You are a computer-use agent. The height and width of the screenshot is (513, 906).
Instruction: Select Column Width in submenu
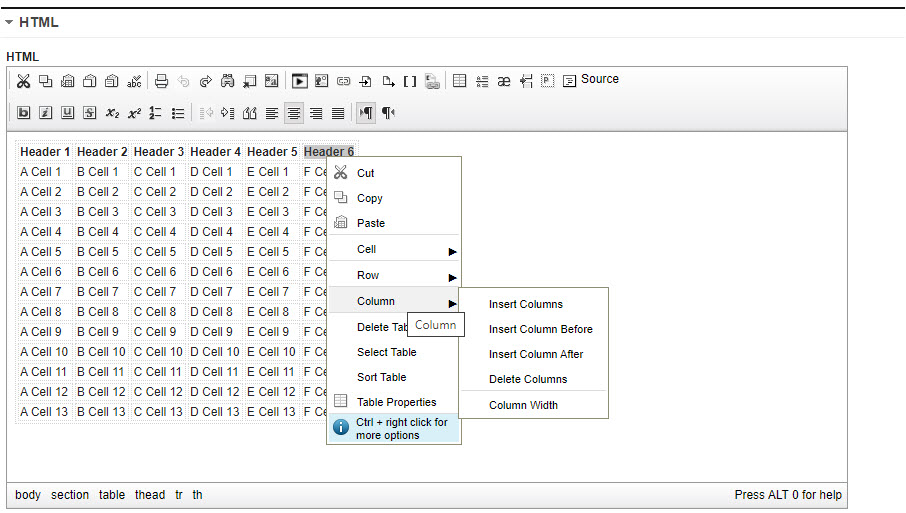tap(534, 405)
